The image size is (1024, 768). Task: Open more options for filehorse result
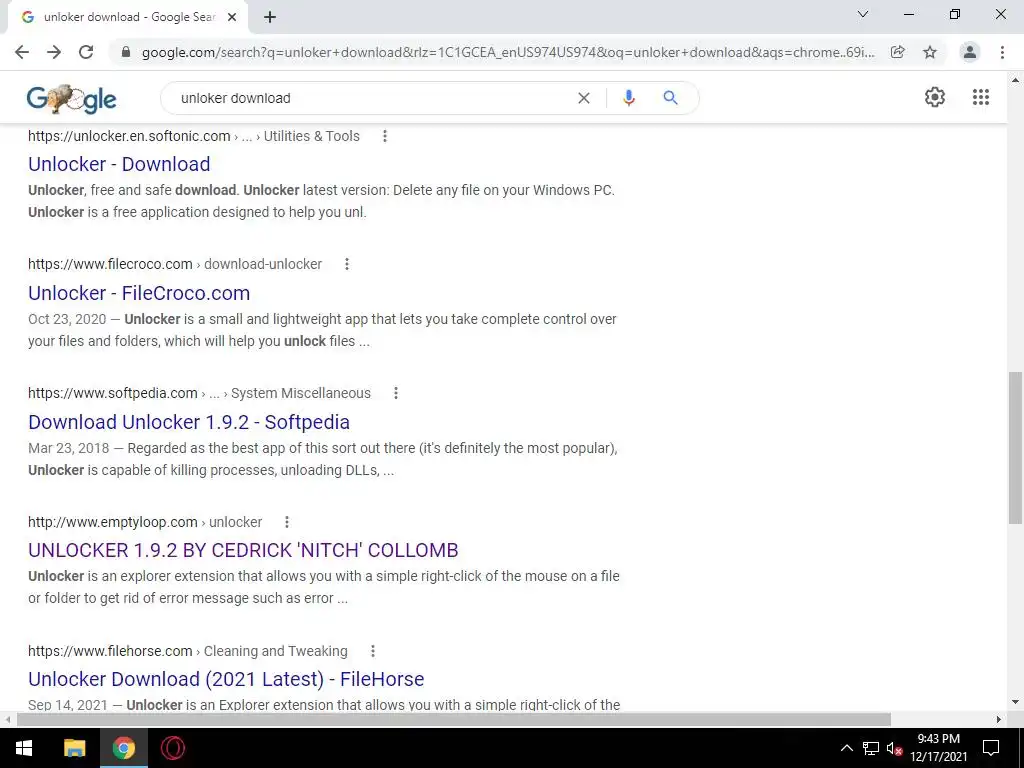372,650
